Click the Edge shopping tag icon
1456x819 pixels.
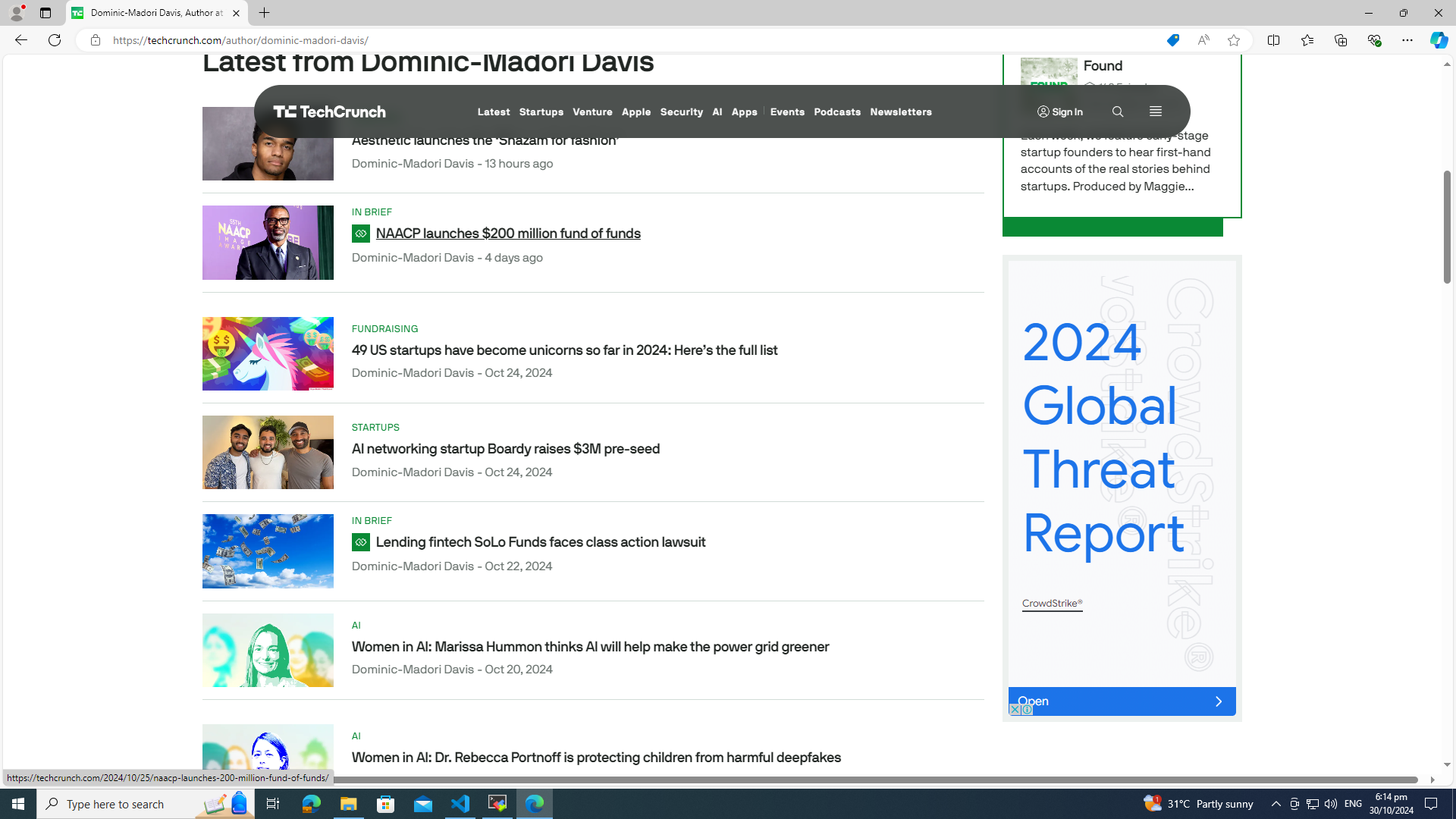(x=1172, y=40)
